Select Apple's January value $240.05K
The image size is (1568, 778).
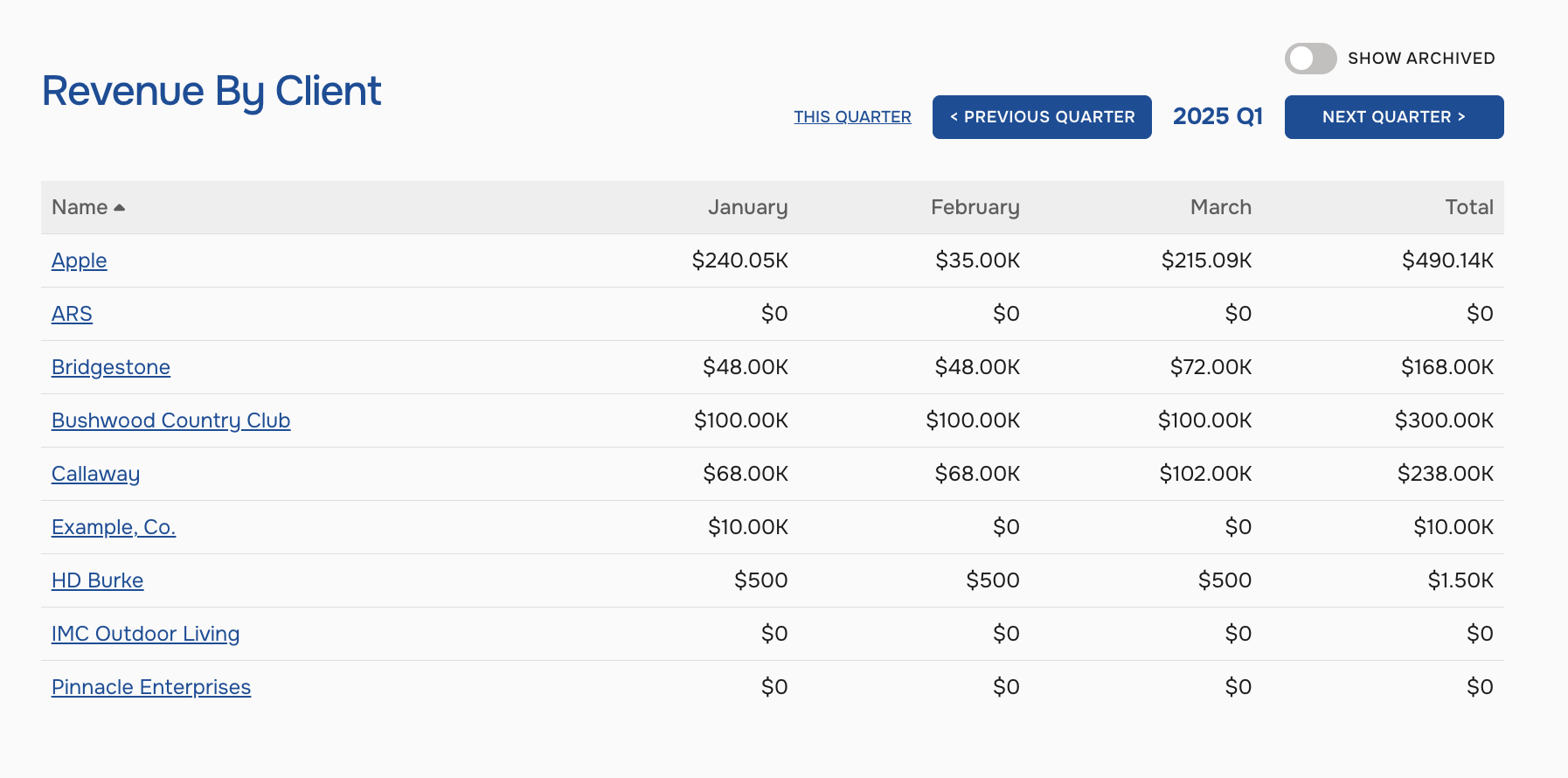tap(739, 260)
